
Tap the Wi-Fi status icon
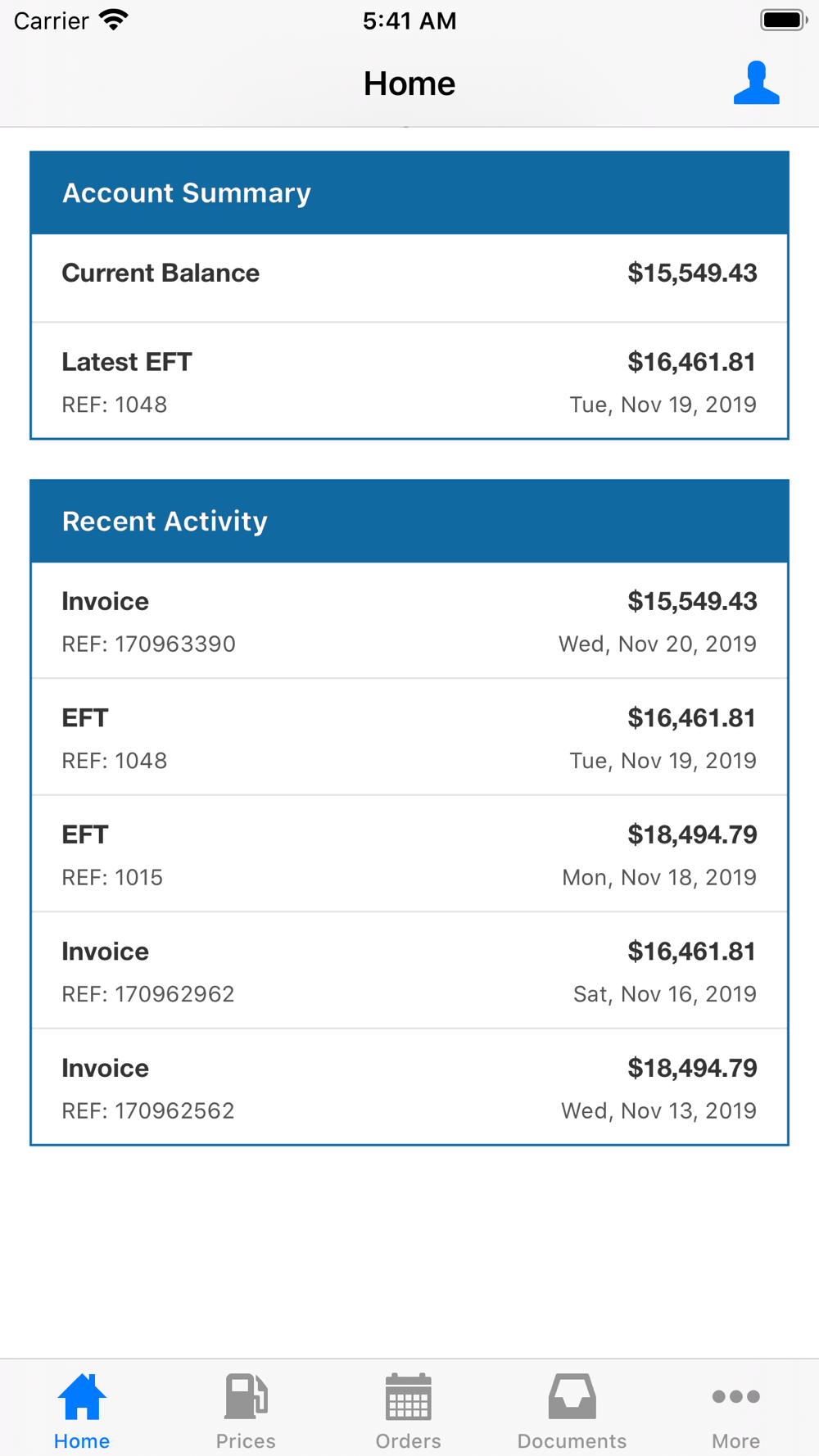(114, 20)
